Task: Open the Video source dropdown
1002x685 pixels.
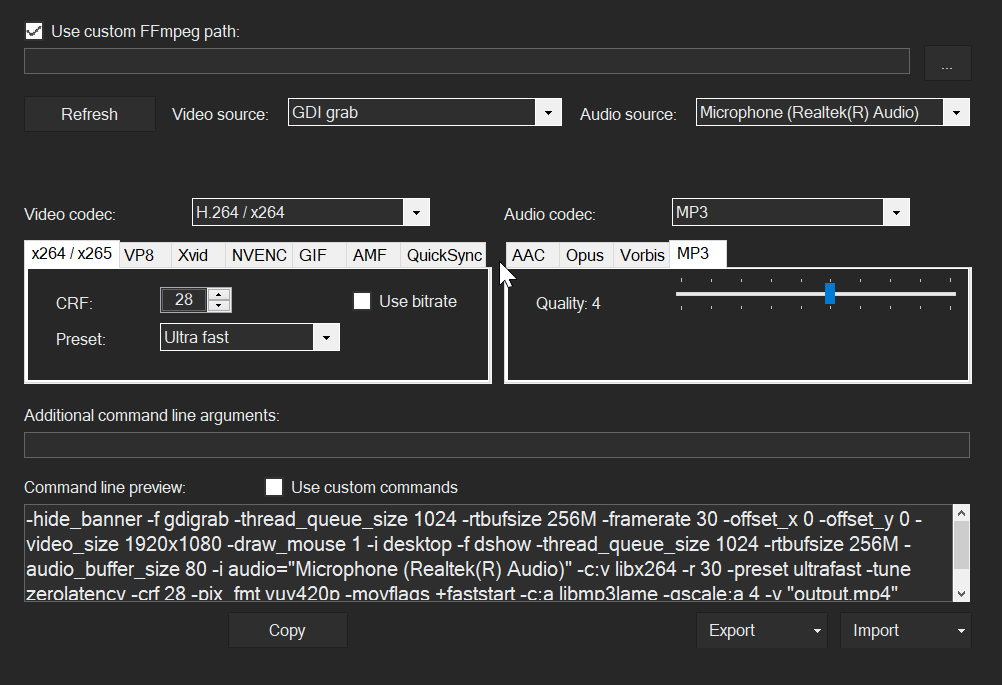Action: pyautogui.click(x=548, y=112)
